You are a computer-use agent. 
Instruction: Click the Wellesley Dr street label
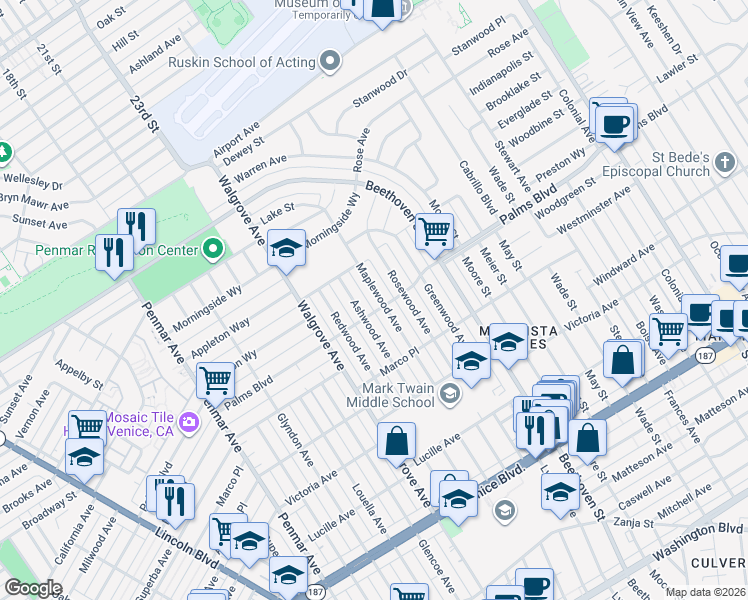tap(33, 182)
